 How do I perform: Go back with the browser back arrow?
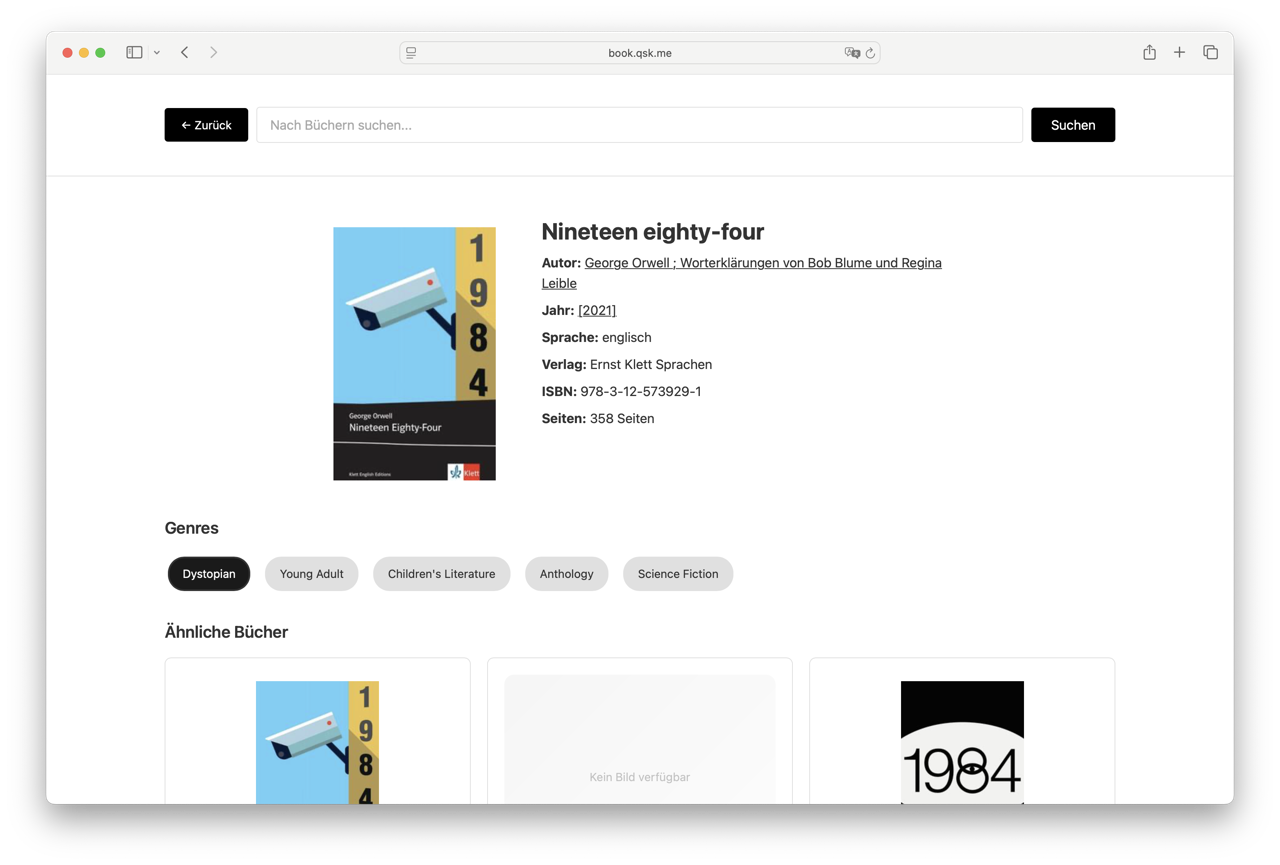185,52
